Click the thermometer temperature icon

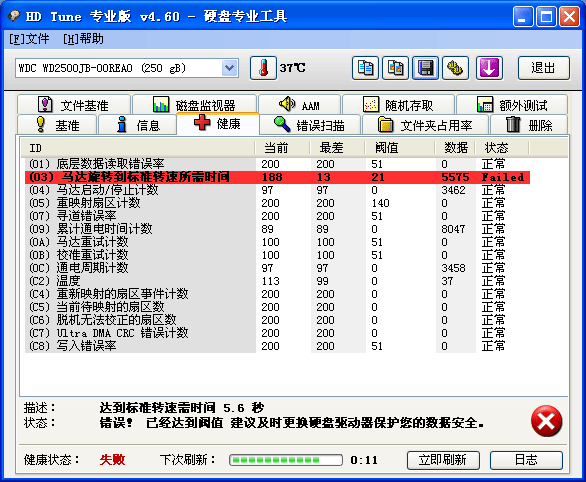point(263,68)
